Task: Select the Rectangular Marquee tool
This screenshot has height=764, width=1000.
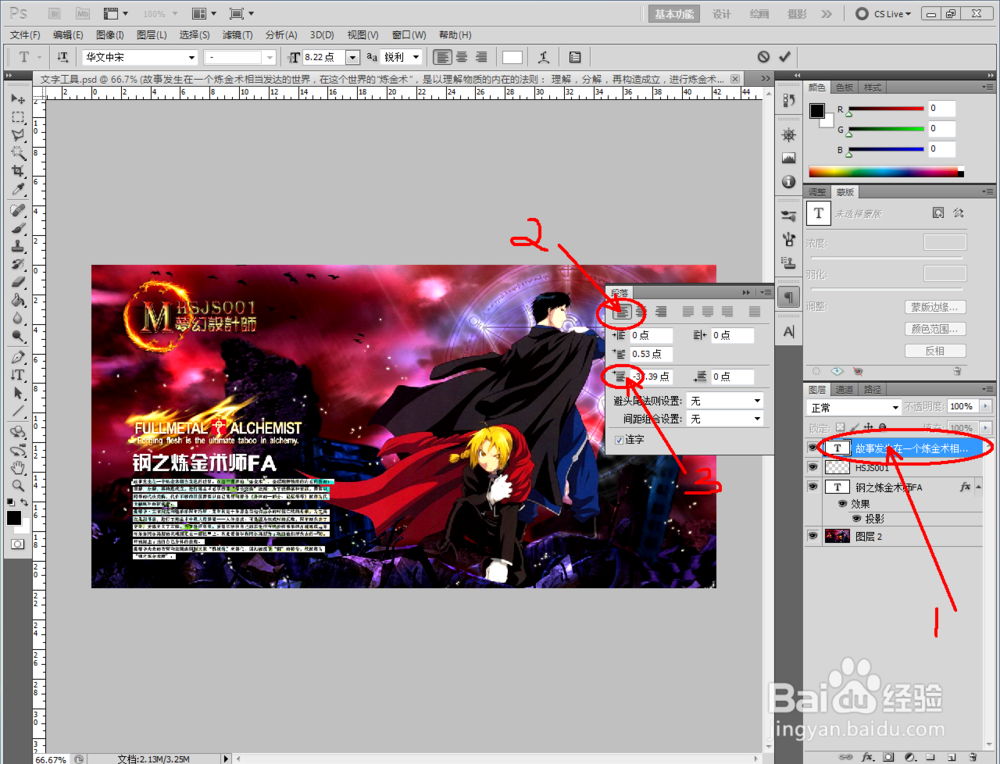Action: pos(18,117)
